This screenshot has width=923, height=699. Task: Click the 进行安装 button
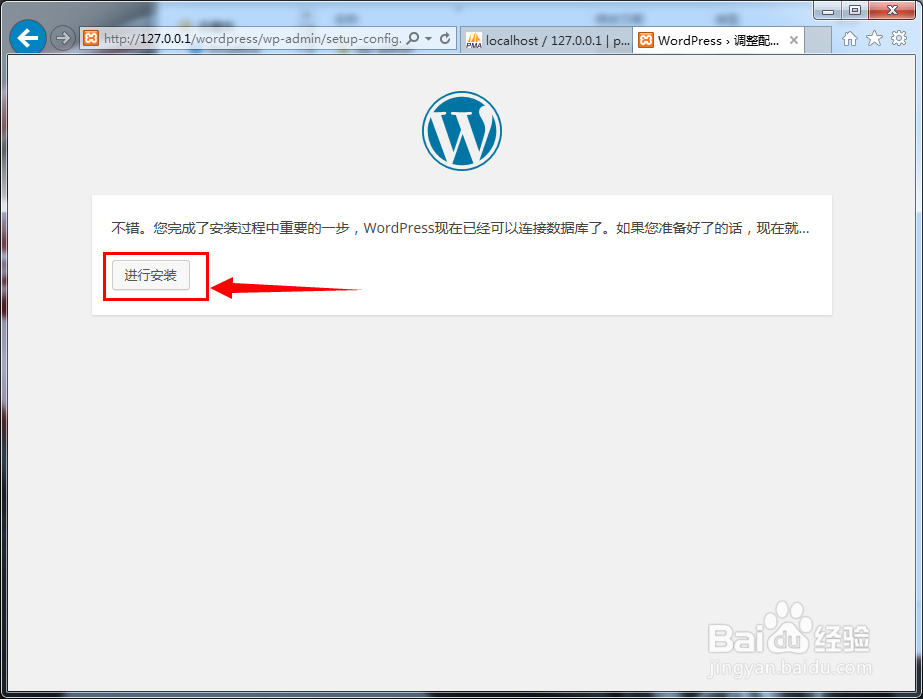(151, 275)
